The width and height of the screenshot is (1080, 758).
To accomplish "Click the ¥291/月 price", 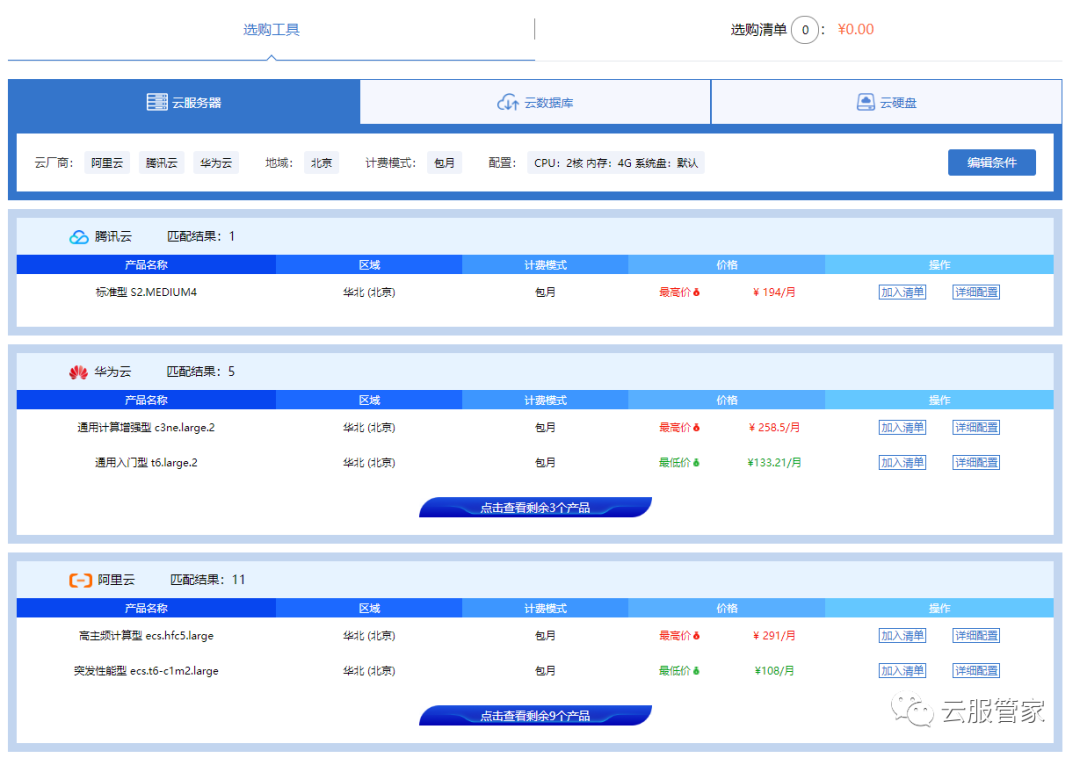I will pos(774,635).
